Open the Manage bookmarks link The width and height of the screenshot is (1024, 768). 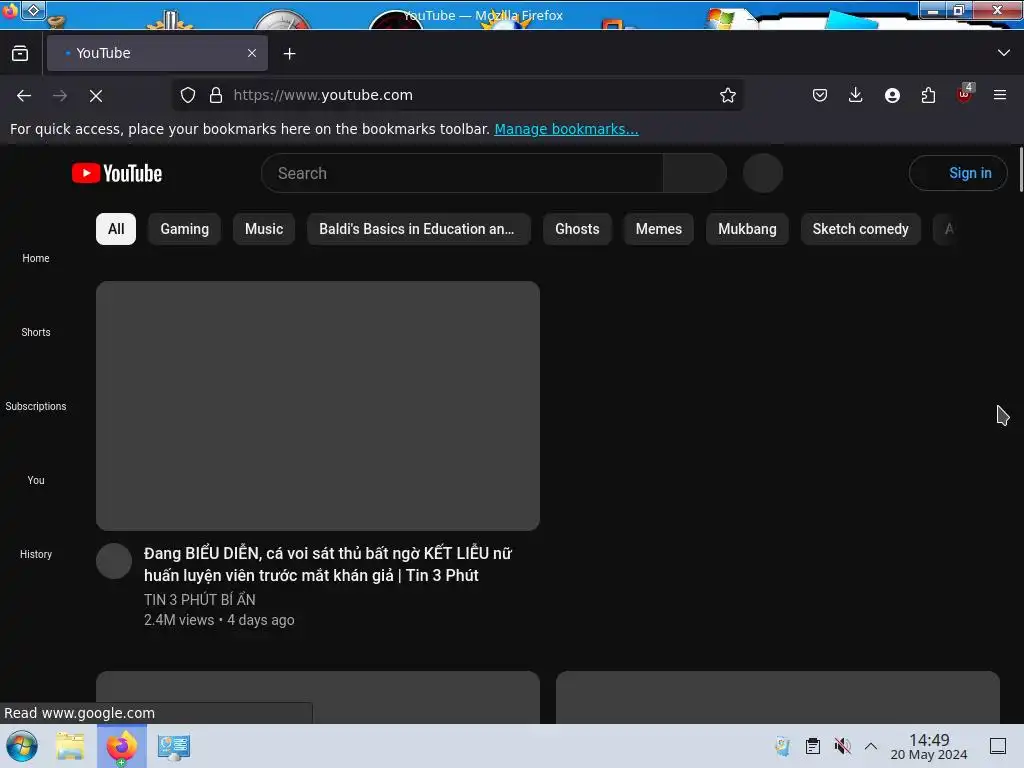pyautogui.click(x=566, y=129)
